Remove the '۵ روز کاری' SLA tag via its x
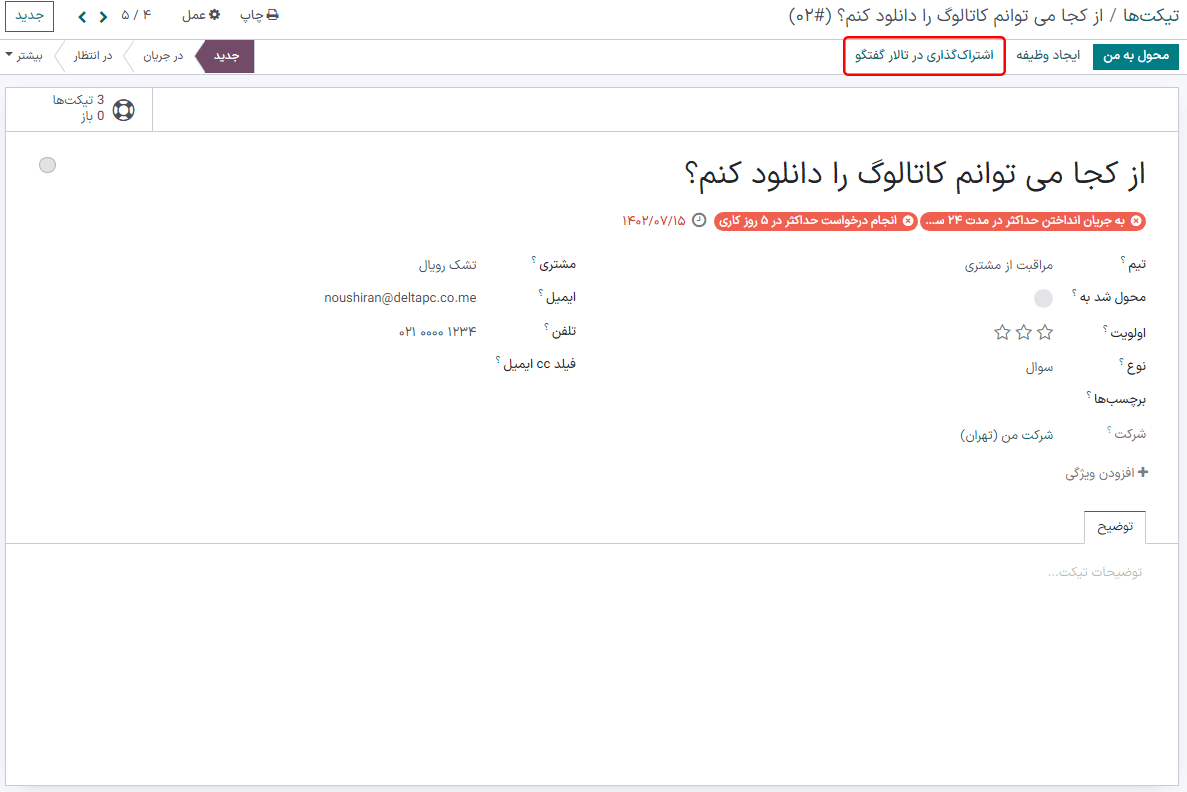Screen dimensions: 1187x792 pyautogui.click(x=908, y=221)
